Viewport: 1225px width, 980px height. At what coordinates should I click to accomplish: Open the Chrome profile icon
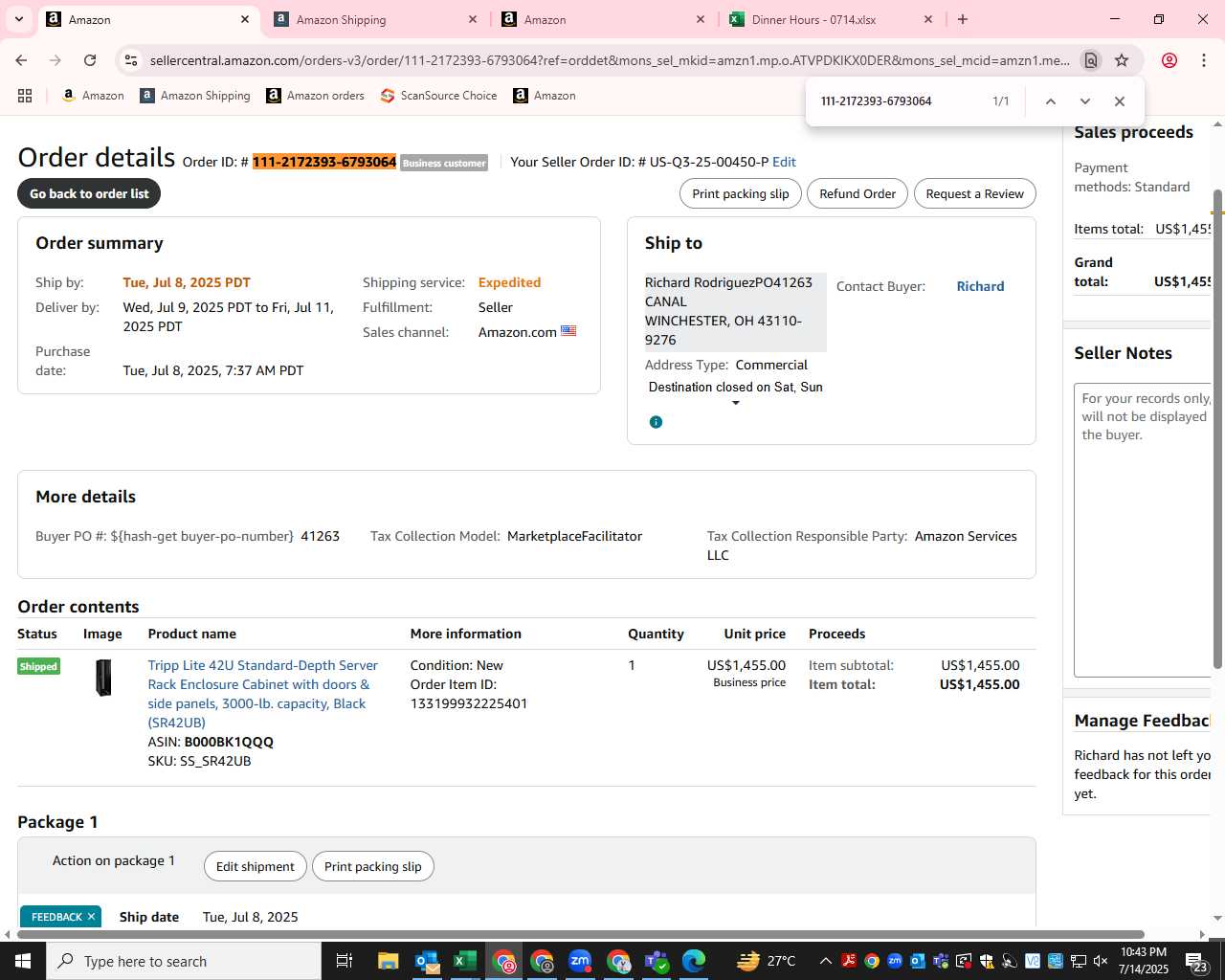pyautogui.click(x=1169, y=60)
